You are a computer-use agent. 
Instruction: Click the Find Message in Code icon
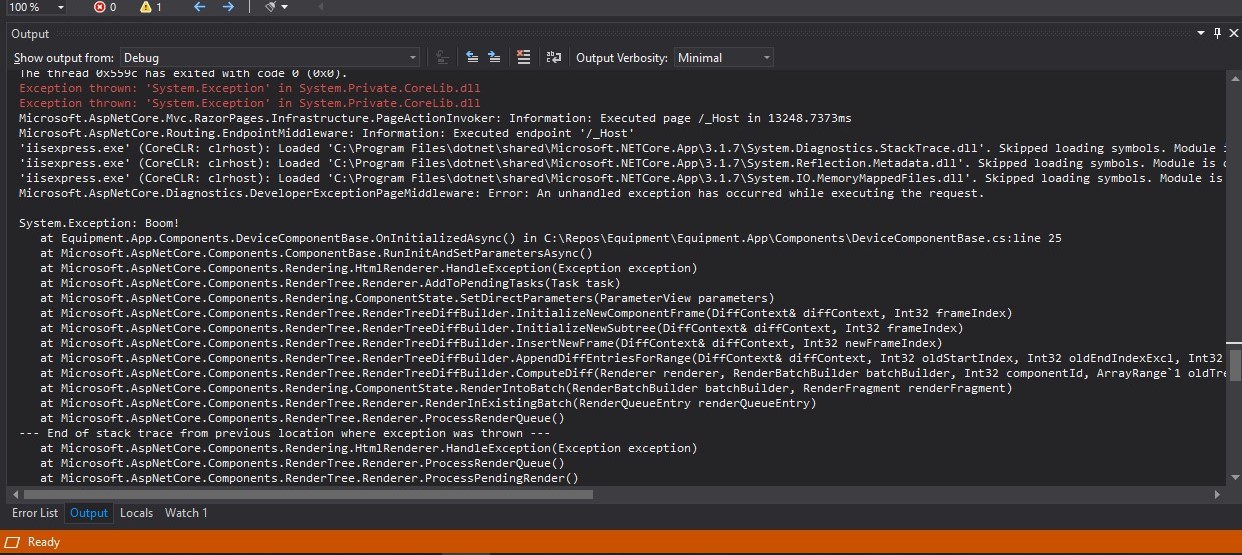tap(443, 58)
